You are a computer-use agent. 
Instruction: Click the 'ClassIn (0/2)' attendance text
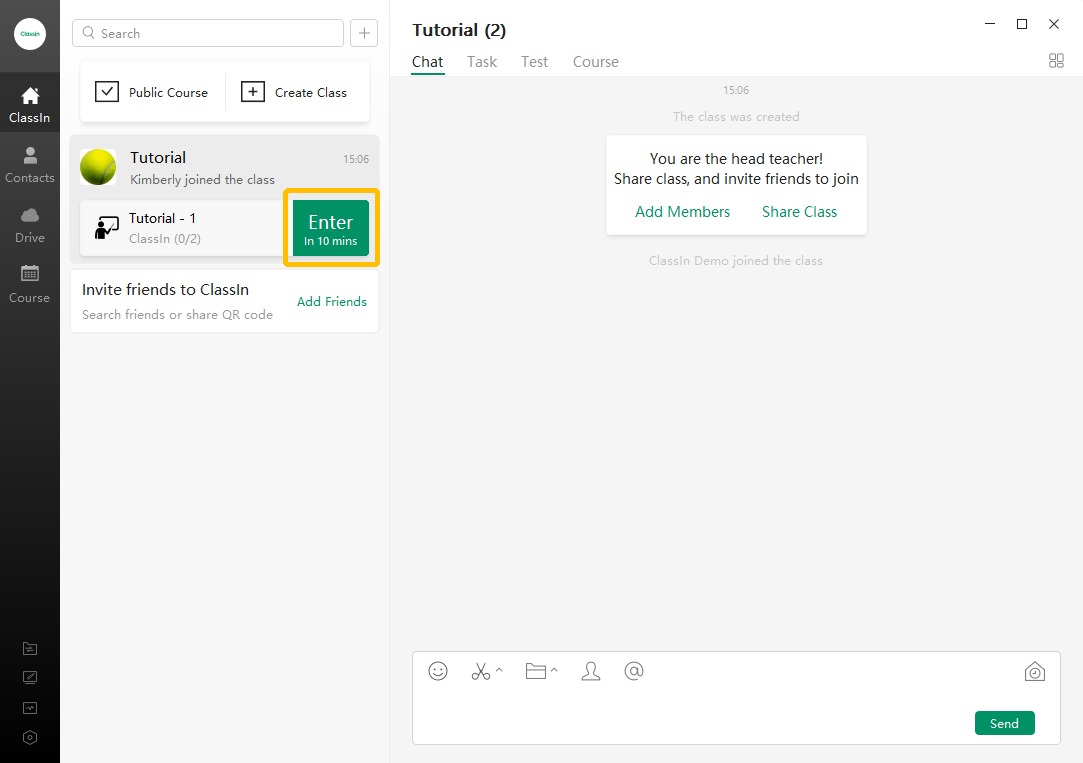(x=165, y=239)
